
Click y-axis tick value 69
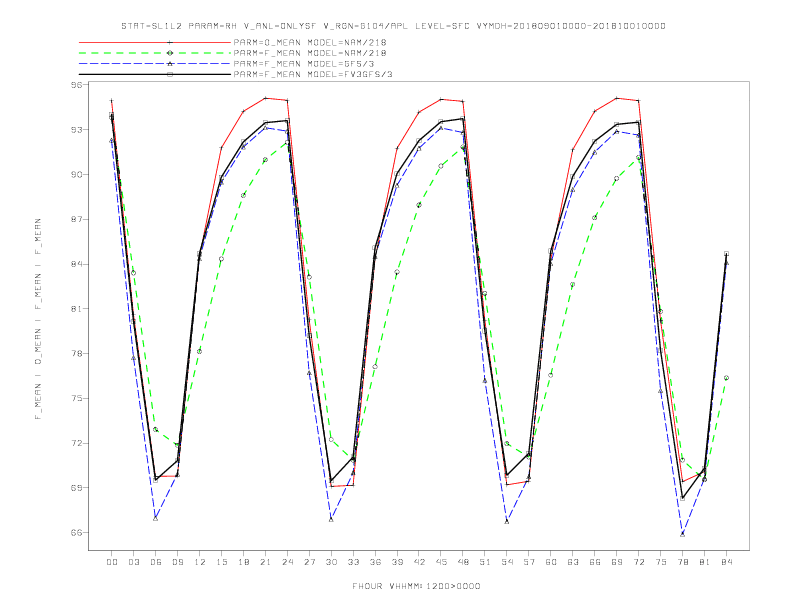click(76, 488)
